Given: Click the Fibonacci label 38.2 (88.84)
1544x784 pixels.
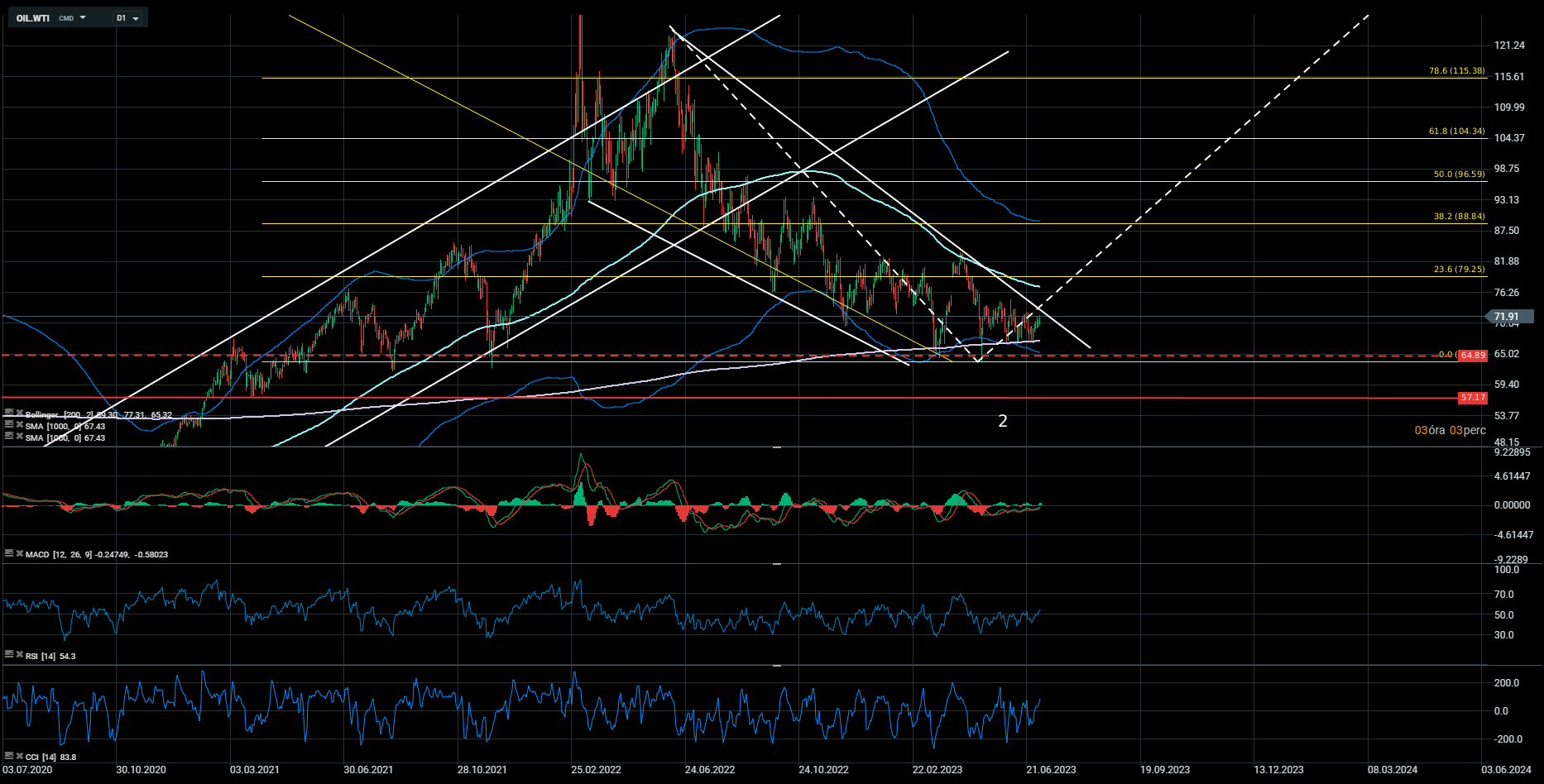Looking at the screenshot, I should [x=1460, y=217].
